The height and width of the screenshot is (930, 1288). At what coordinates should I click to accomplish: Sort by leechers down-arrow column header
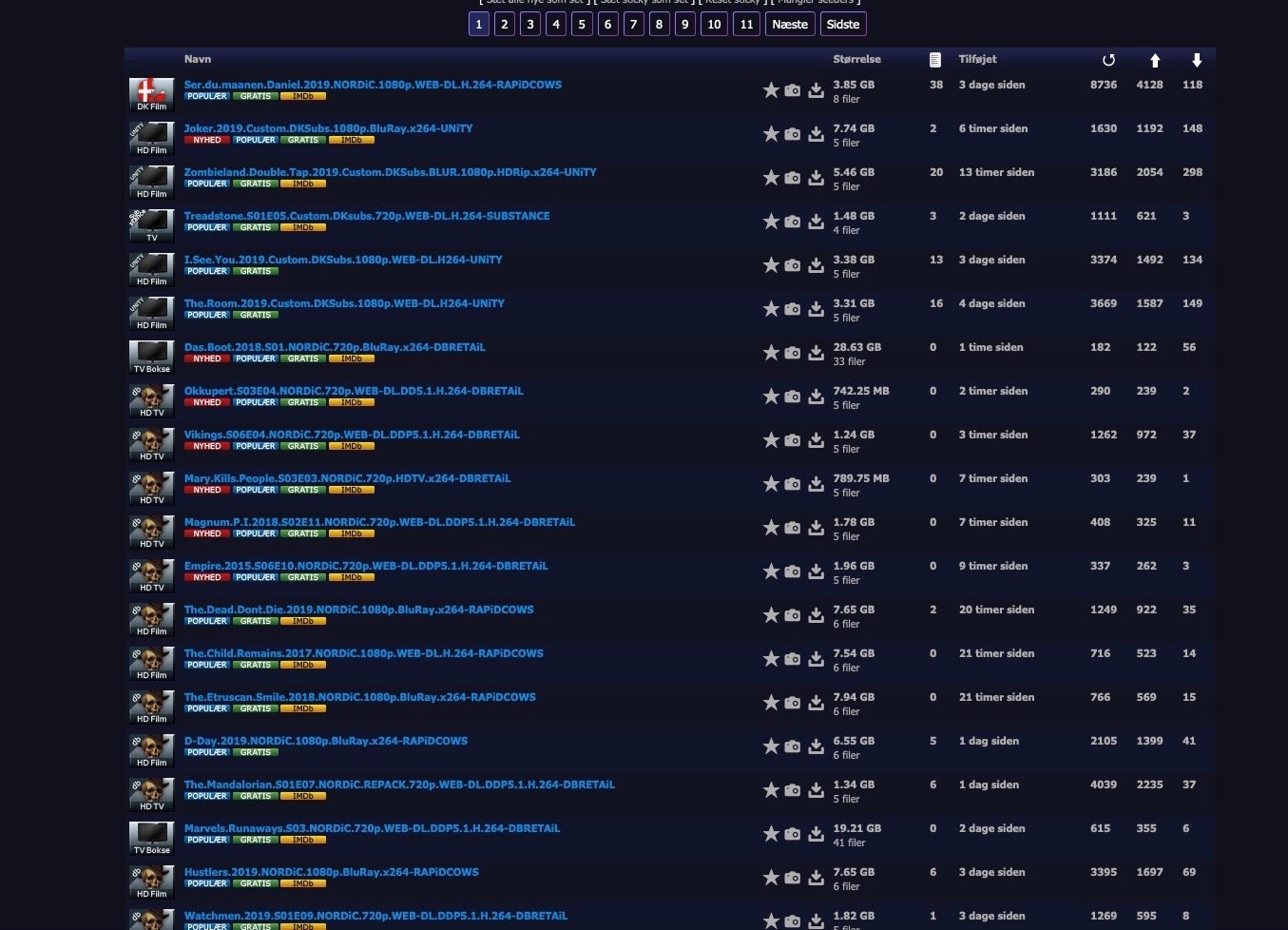tap(1197, 60)
